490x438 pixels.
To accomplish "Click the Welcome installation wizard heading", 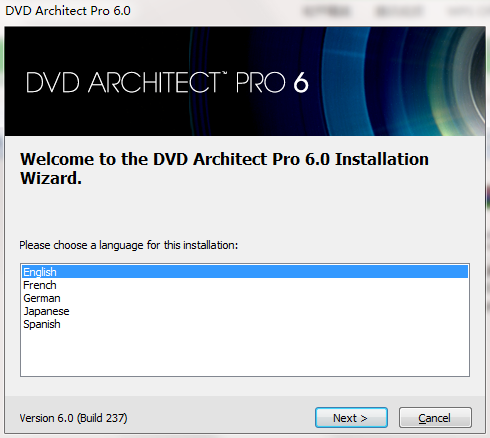I will [224, 168].
